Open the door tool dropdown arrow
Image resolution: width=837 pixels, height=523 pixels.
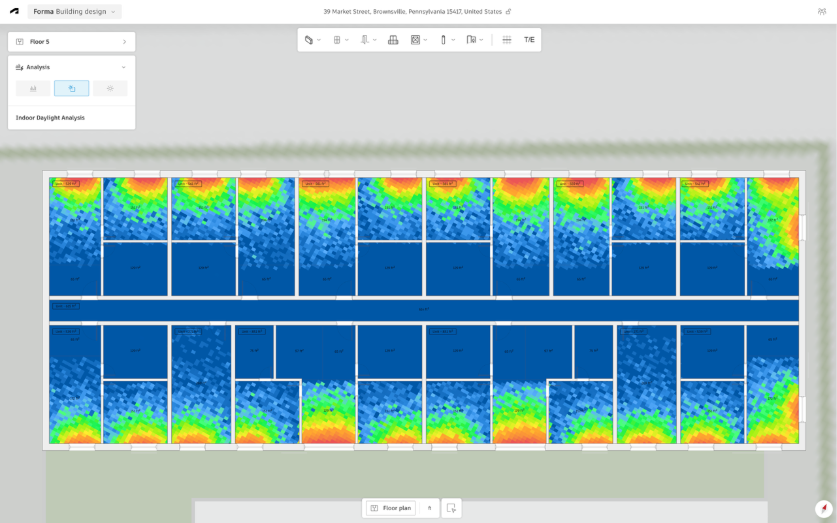click(481, 40)
